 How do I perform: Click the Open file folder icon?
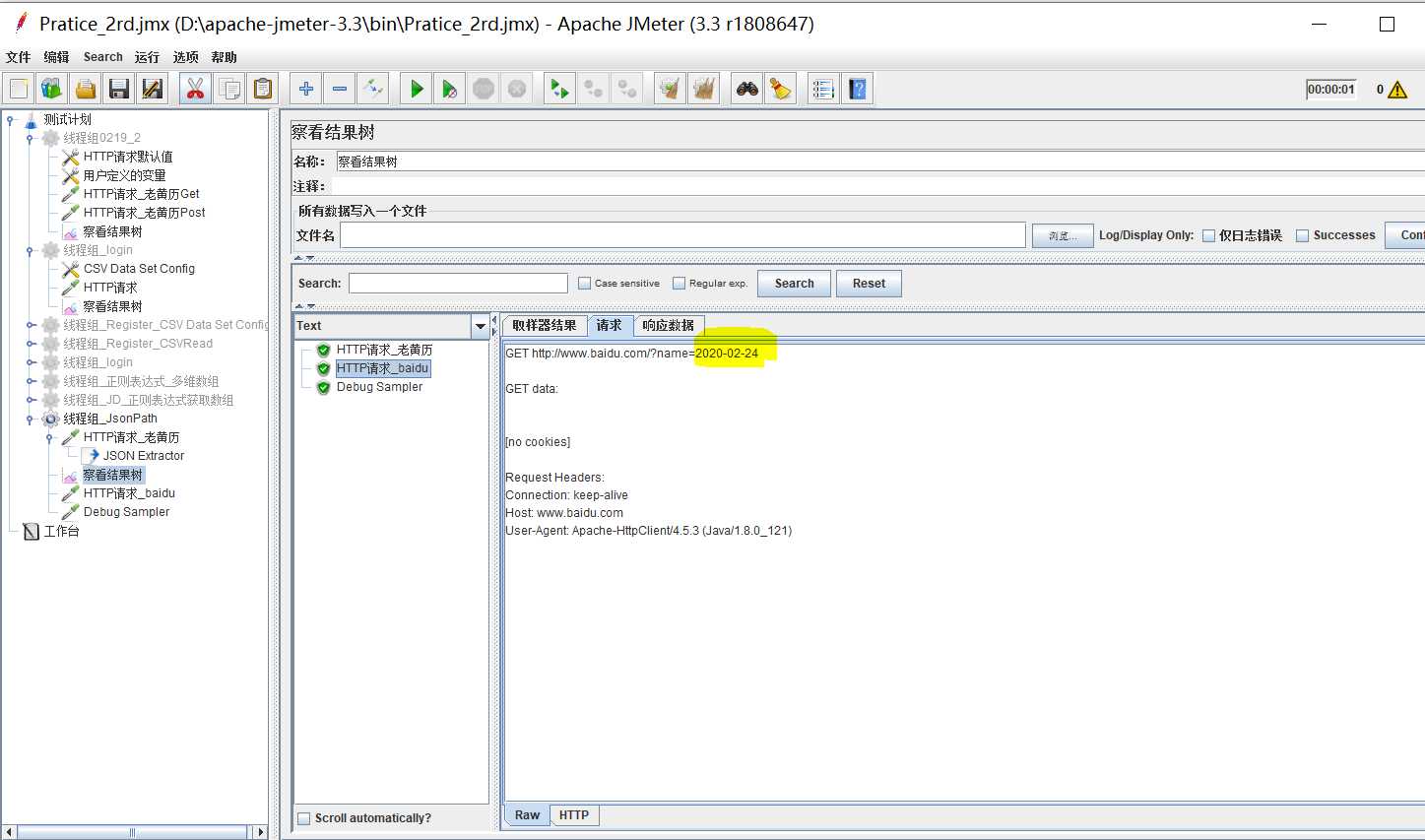pos(86,89)
